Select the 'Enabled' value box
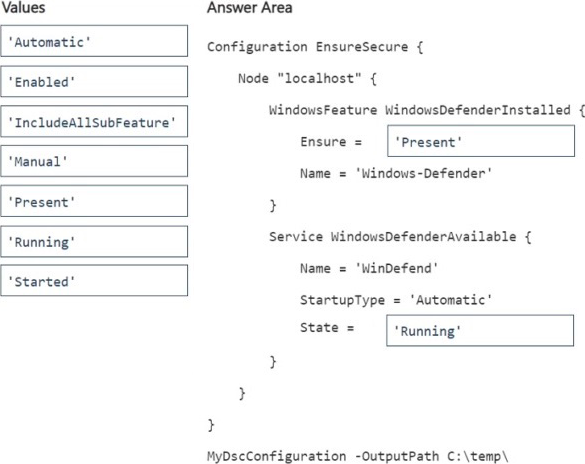Screen dimensions: 585x464 pyautogui.click(x=94, y=81)
